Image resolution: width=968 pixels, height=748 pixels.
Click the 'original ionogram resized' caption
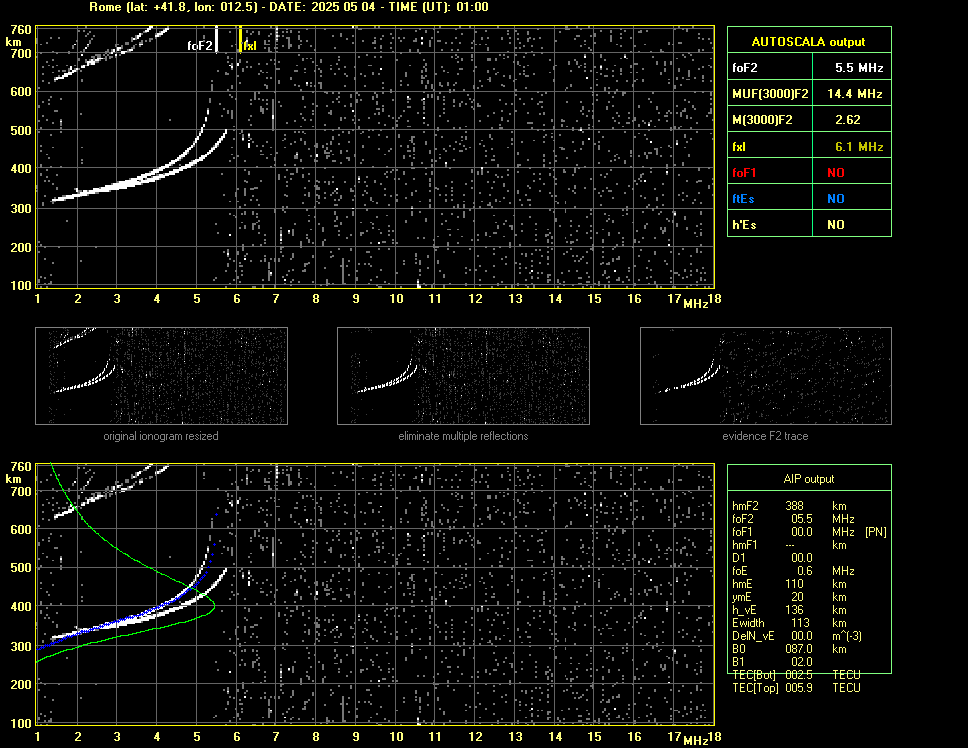point(161,436)
